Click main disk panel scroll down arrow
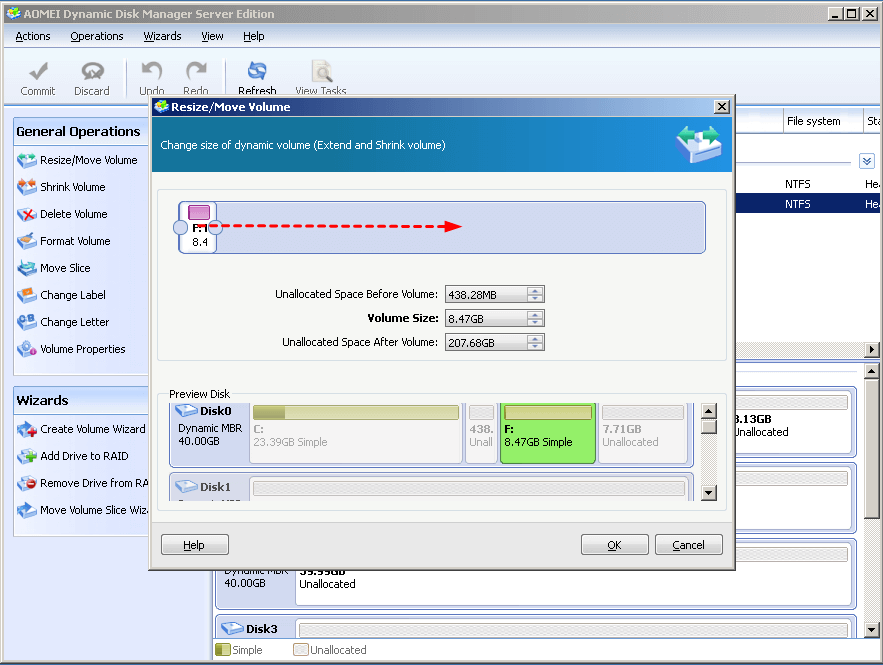Viewport: 883px width, 665px height. pos(872,630)
